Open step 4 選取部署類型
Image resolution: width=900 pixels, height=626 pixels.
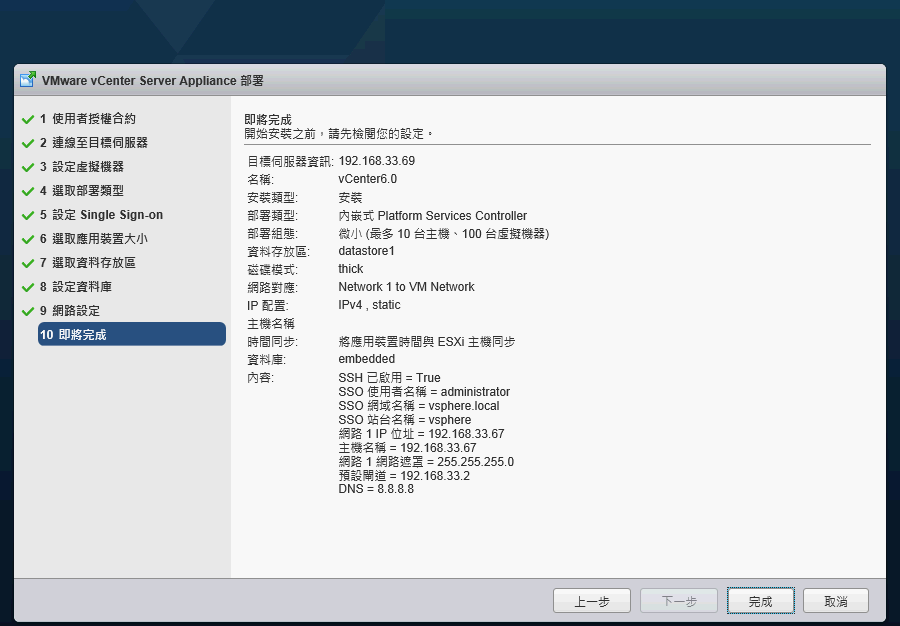click(82, 191)
